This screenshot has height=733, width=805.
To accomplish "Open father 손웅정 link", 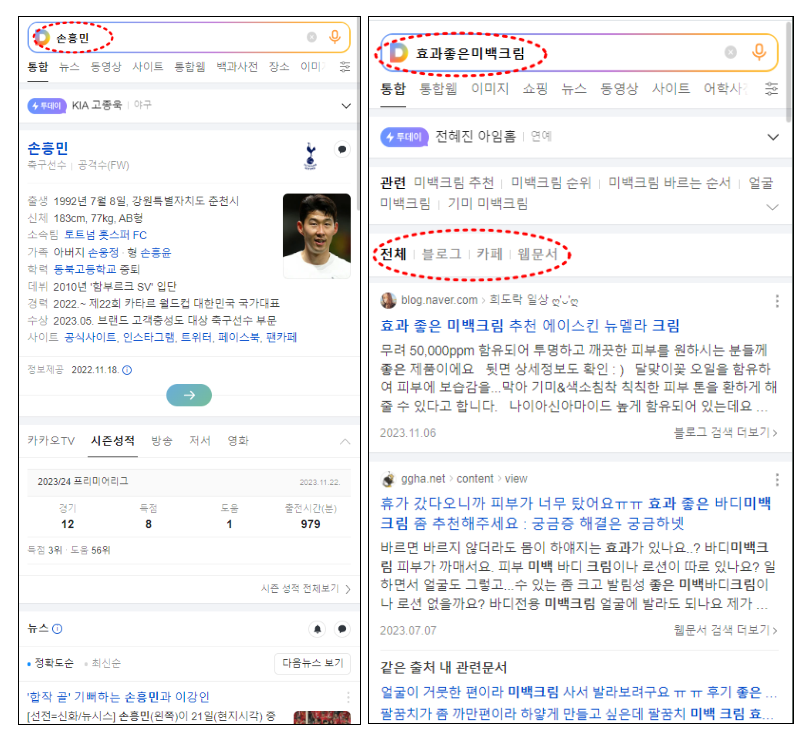I will pyautogui.click(x=103, y=252).
